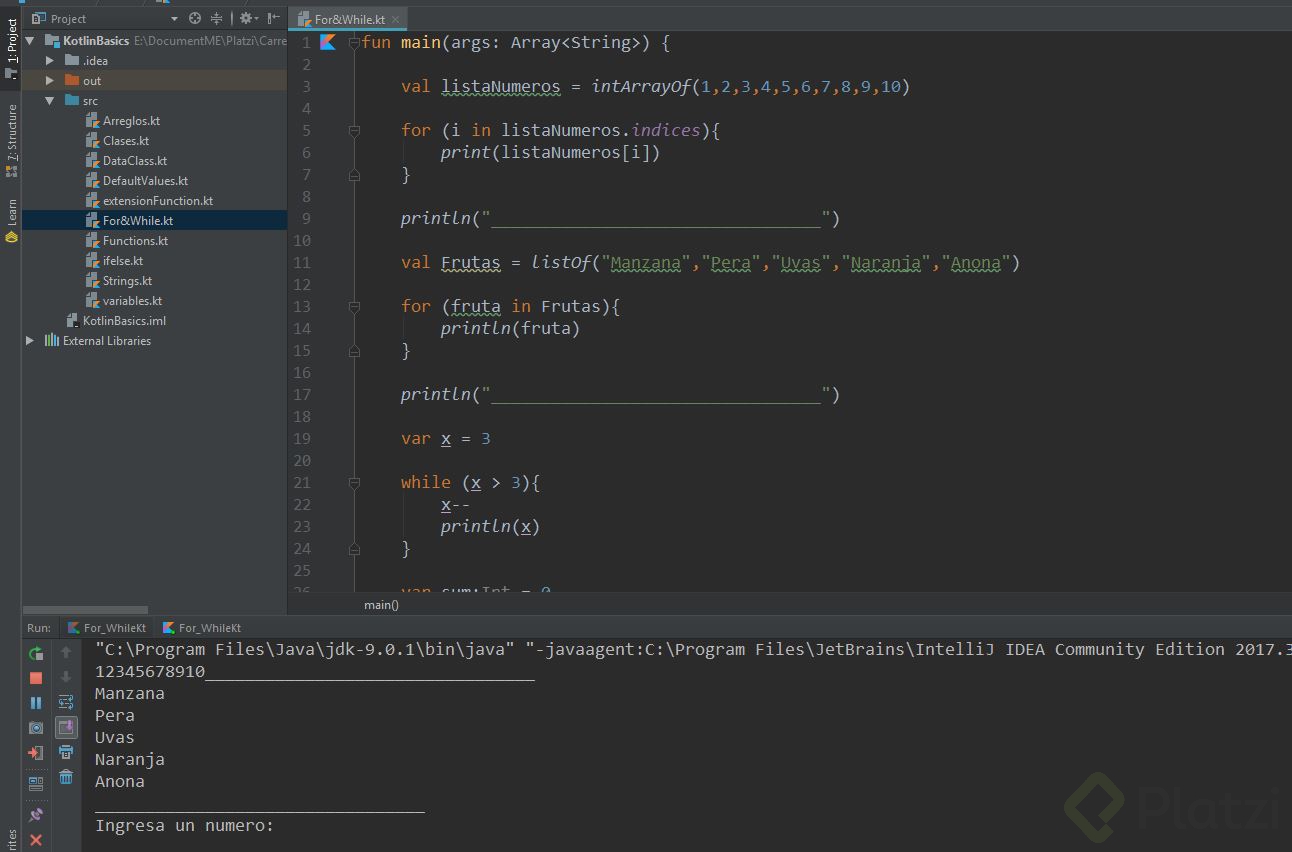Click the Rerun button in Run panel
Viewport: 1292px width, 852px height.
(36, 653)
